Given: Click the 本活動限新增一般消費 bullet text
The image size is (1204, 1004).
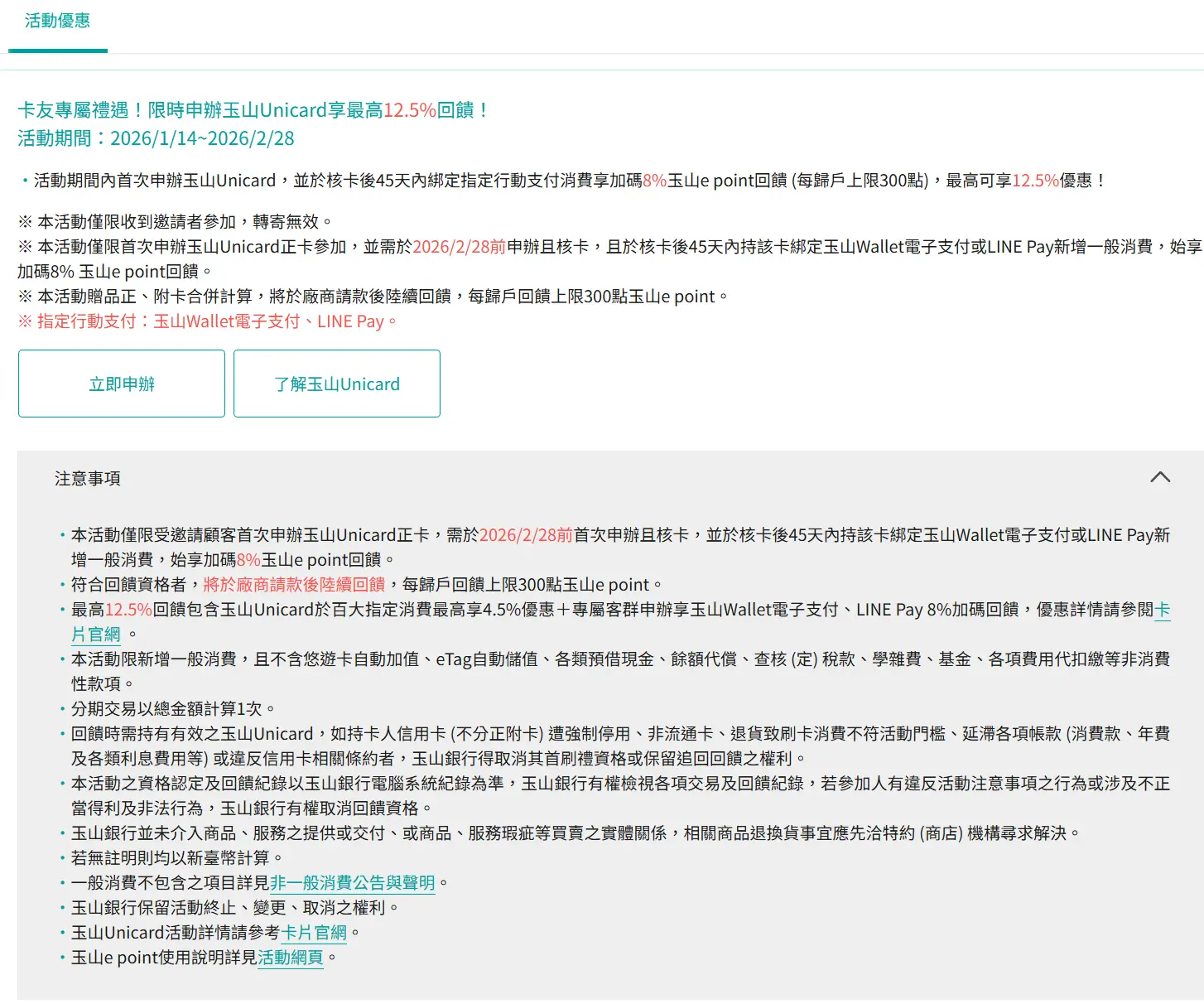Looking at the screenshot, I should pos(619,659).
